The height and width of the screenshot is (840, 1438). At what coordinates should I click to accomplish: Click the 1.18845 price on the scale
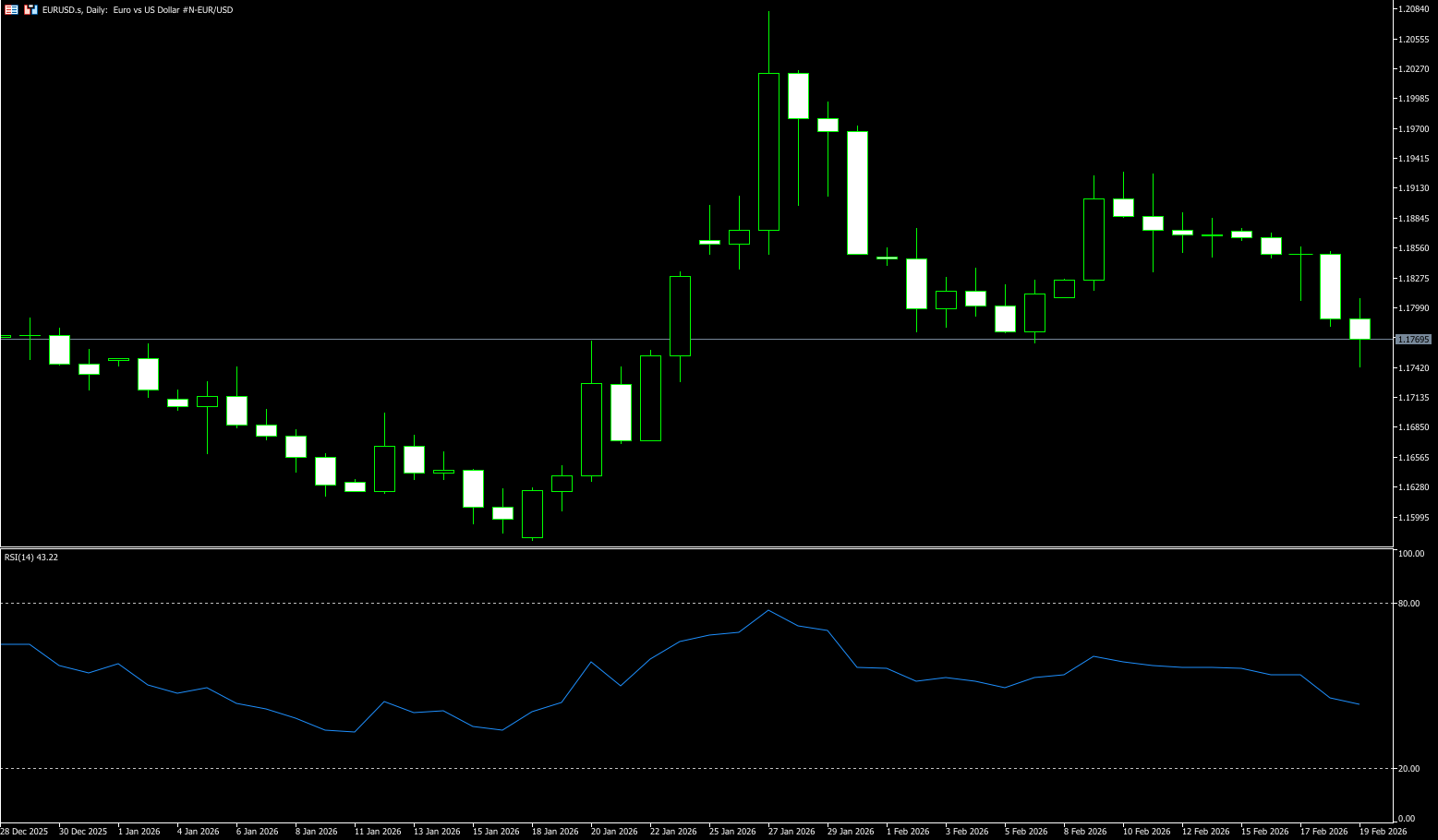pos(1414,219)
